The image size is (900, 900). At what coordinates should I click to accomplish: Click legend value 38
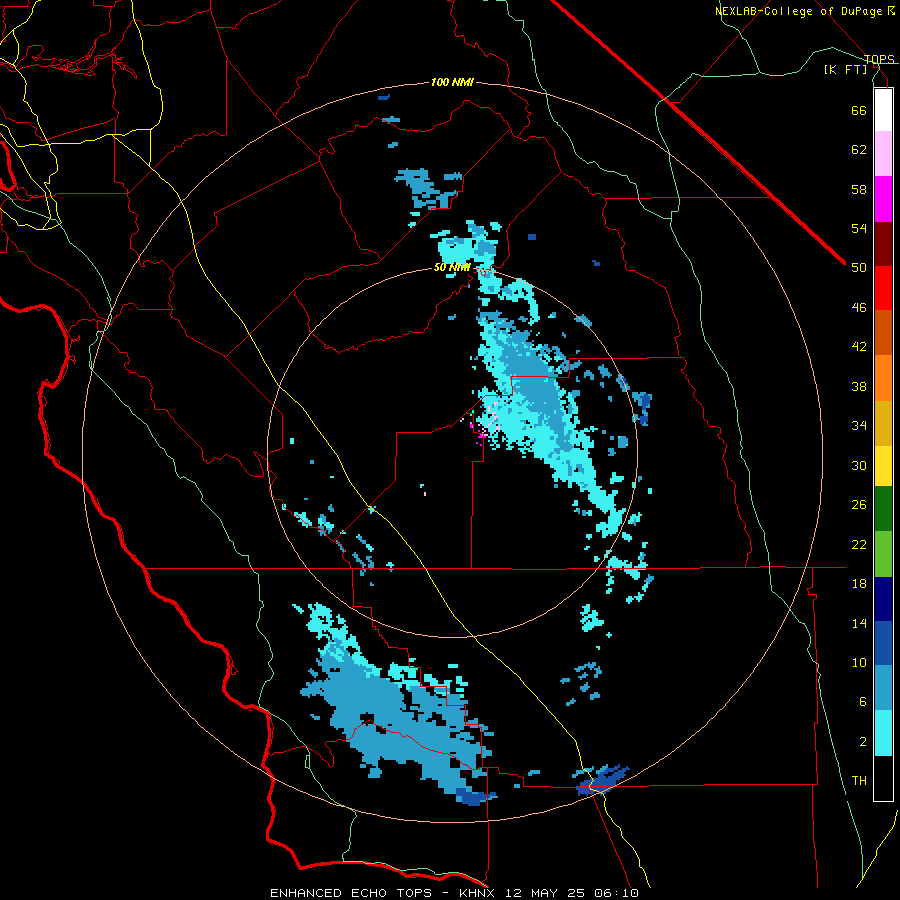859,386
